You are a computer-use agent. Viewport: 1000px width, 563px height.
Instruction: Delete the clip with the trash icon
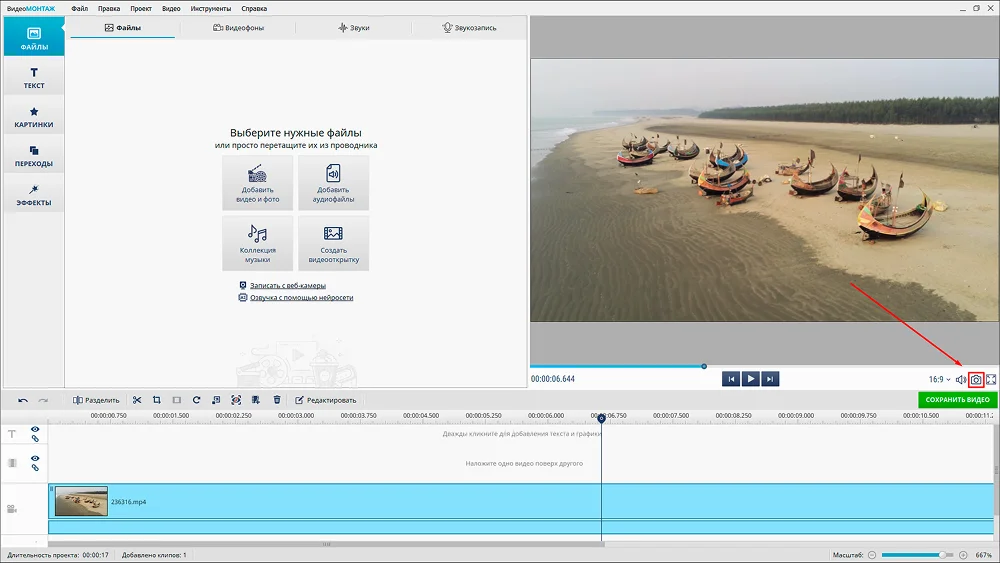[277, 400]
